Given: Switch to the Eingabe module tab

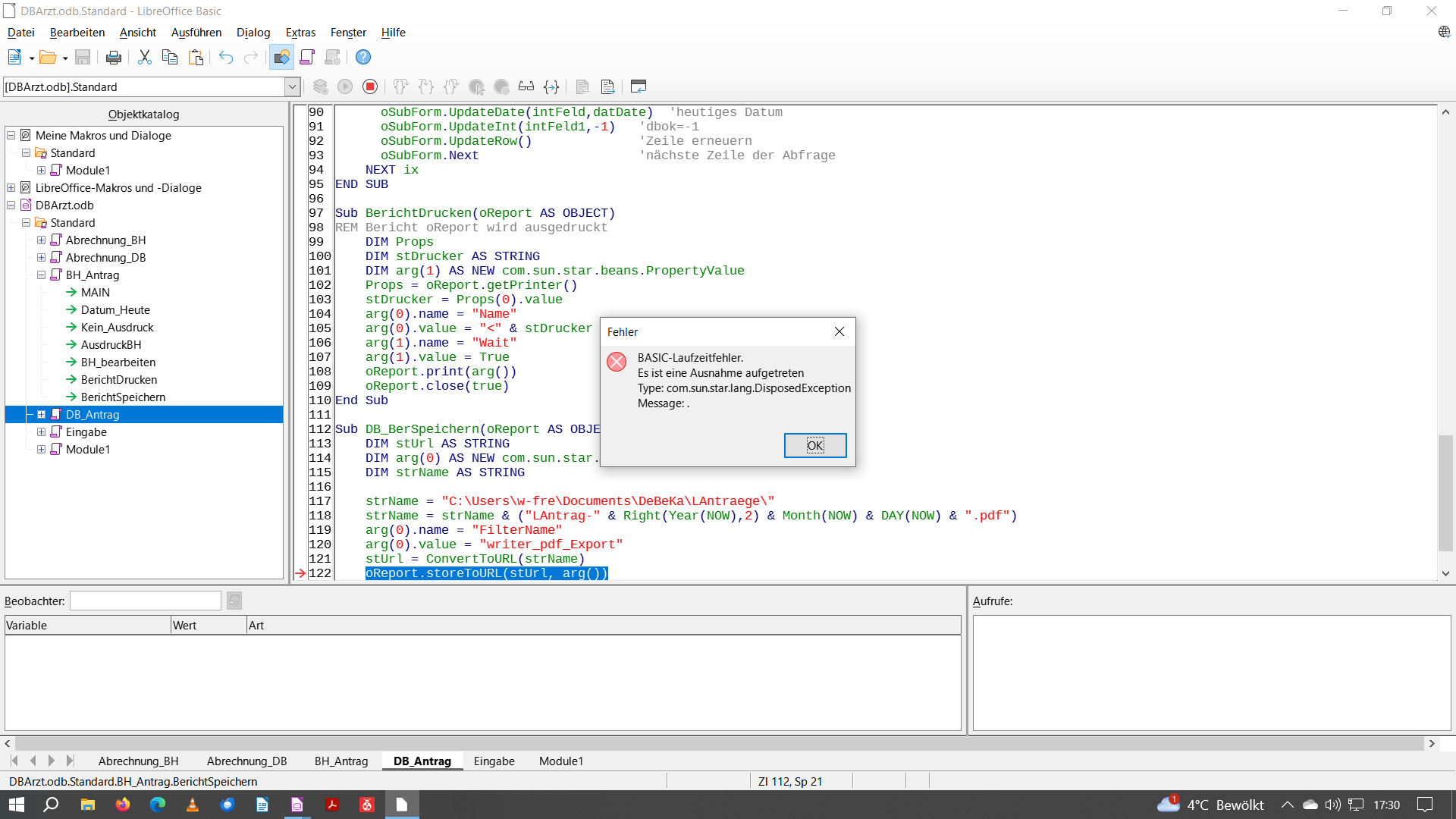Looking at the screenshot, I should [x=494, y=761].
